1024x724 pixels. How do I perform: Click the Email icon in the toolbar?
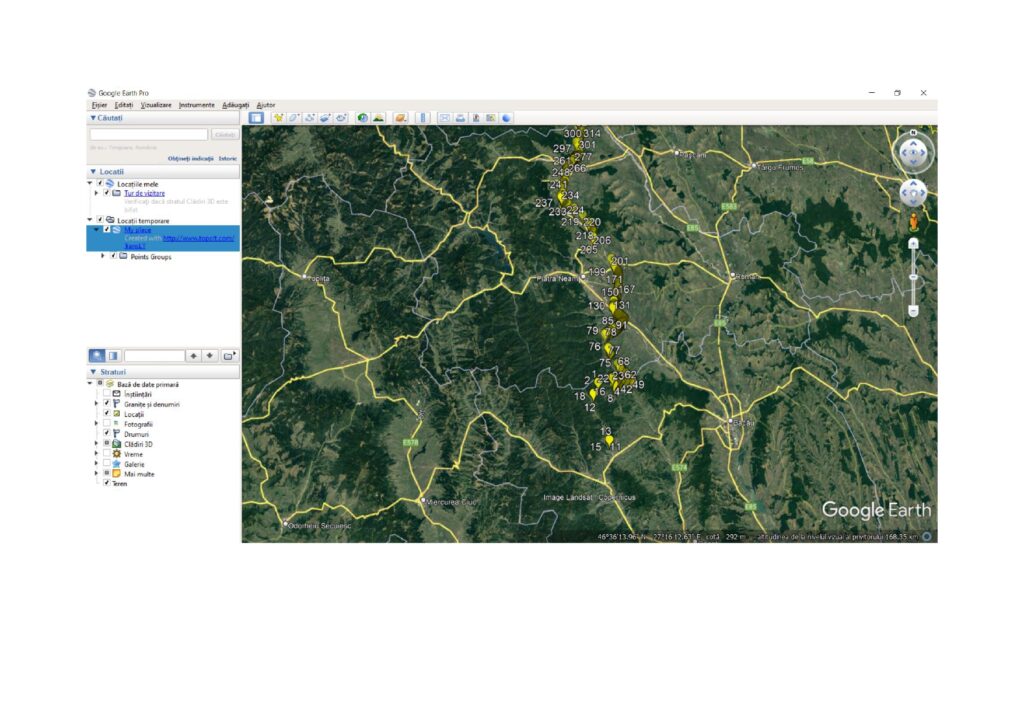[445, 118]
